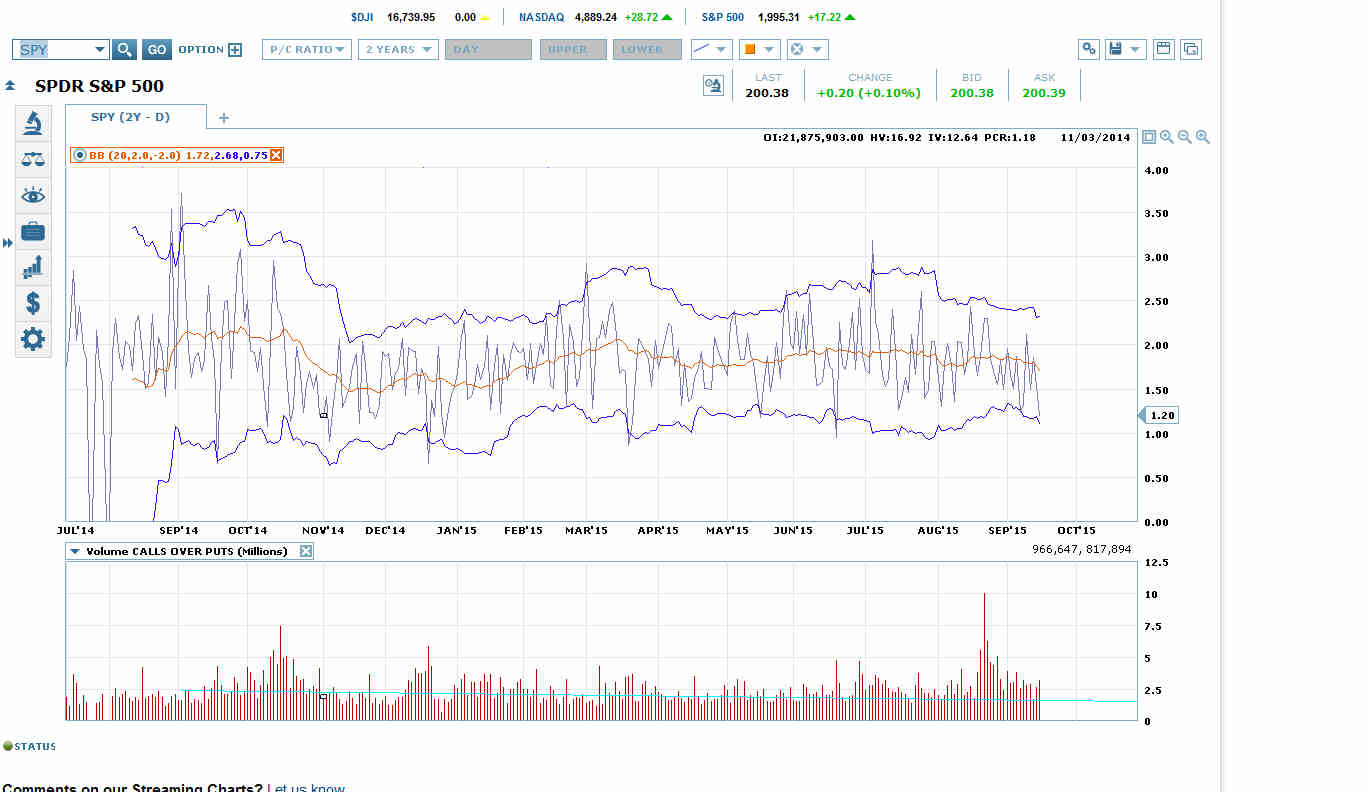1365x792 pixels.
Task: Open the line drawing tool dropdown
Action: (711, 50)
